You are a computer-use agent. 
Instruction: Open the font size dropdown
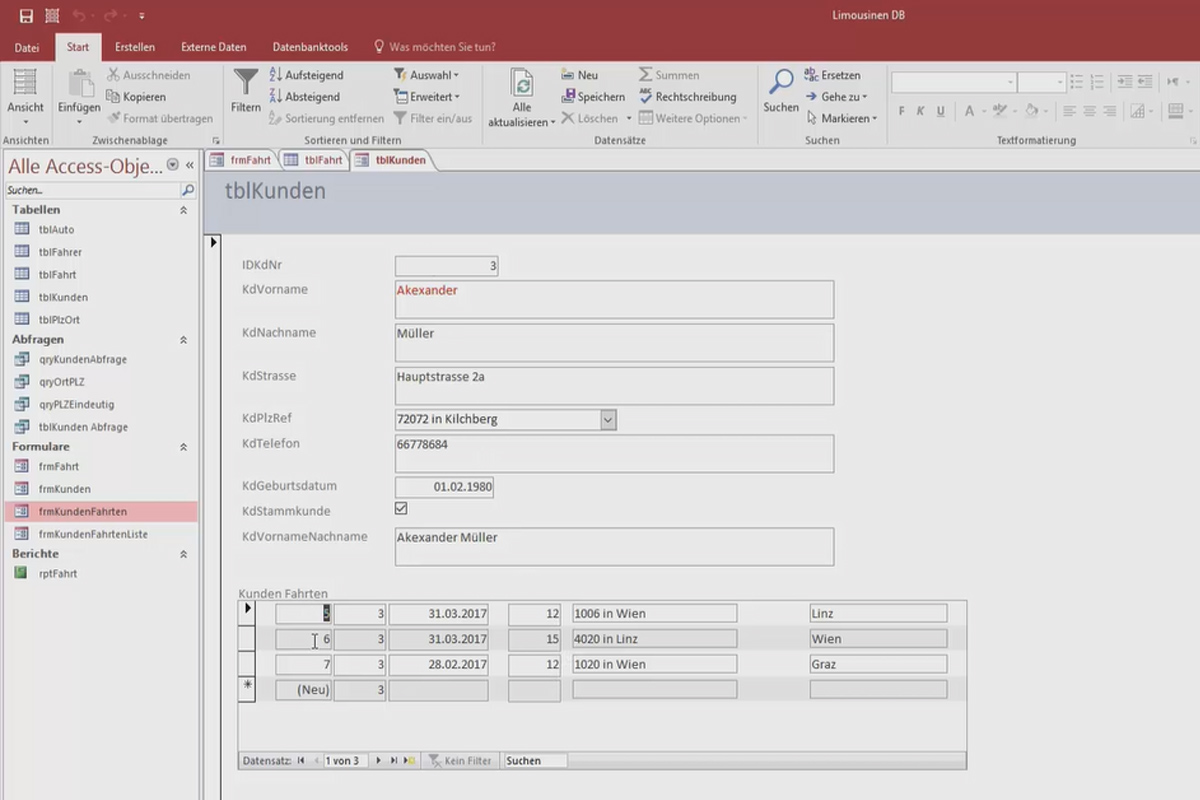[x=1059, y=83]
